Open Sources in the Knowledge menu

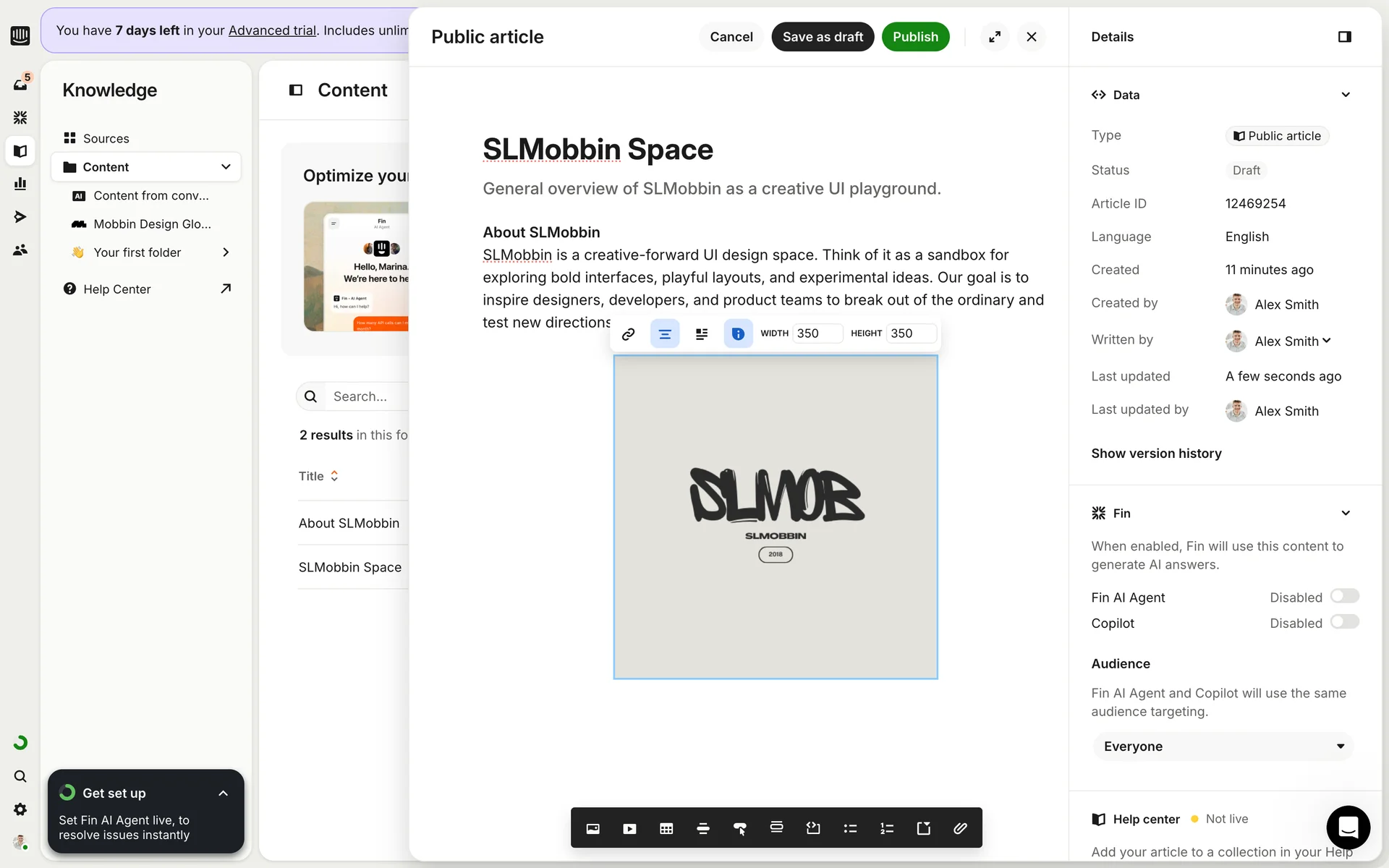pyautogui.click(x=106, y=138)
